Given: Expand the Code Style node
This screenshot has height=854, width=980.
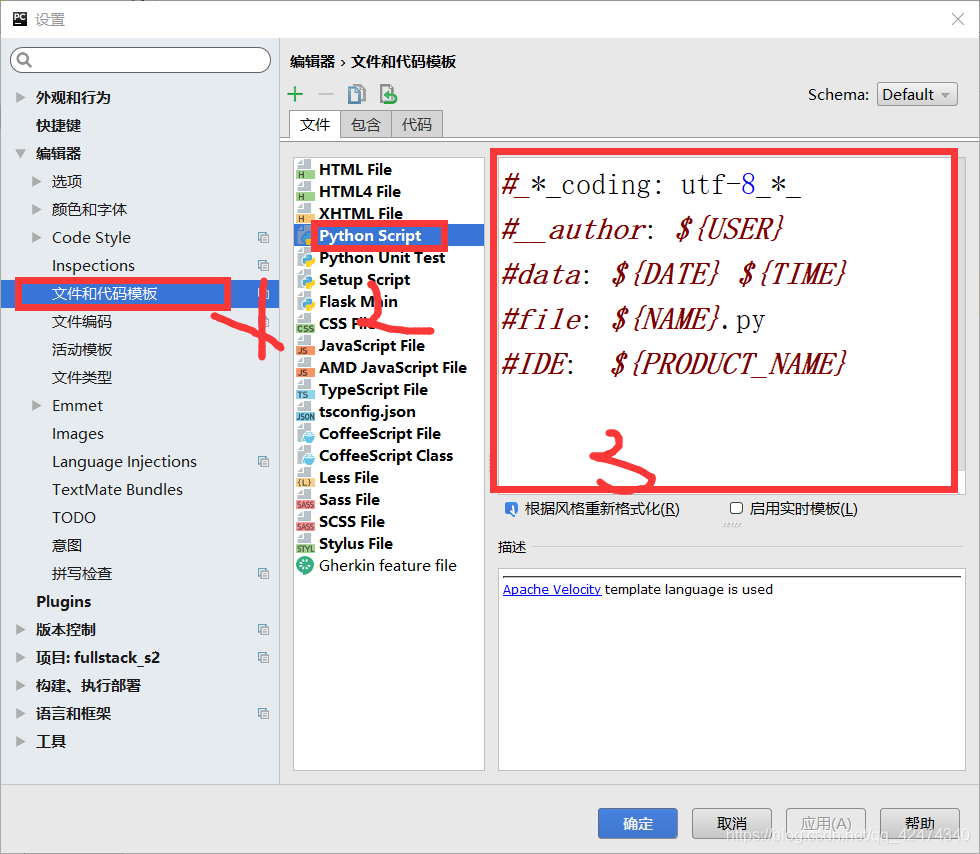Looking at the screenshot, I should coord(37,238).
